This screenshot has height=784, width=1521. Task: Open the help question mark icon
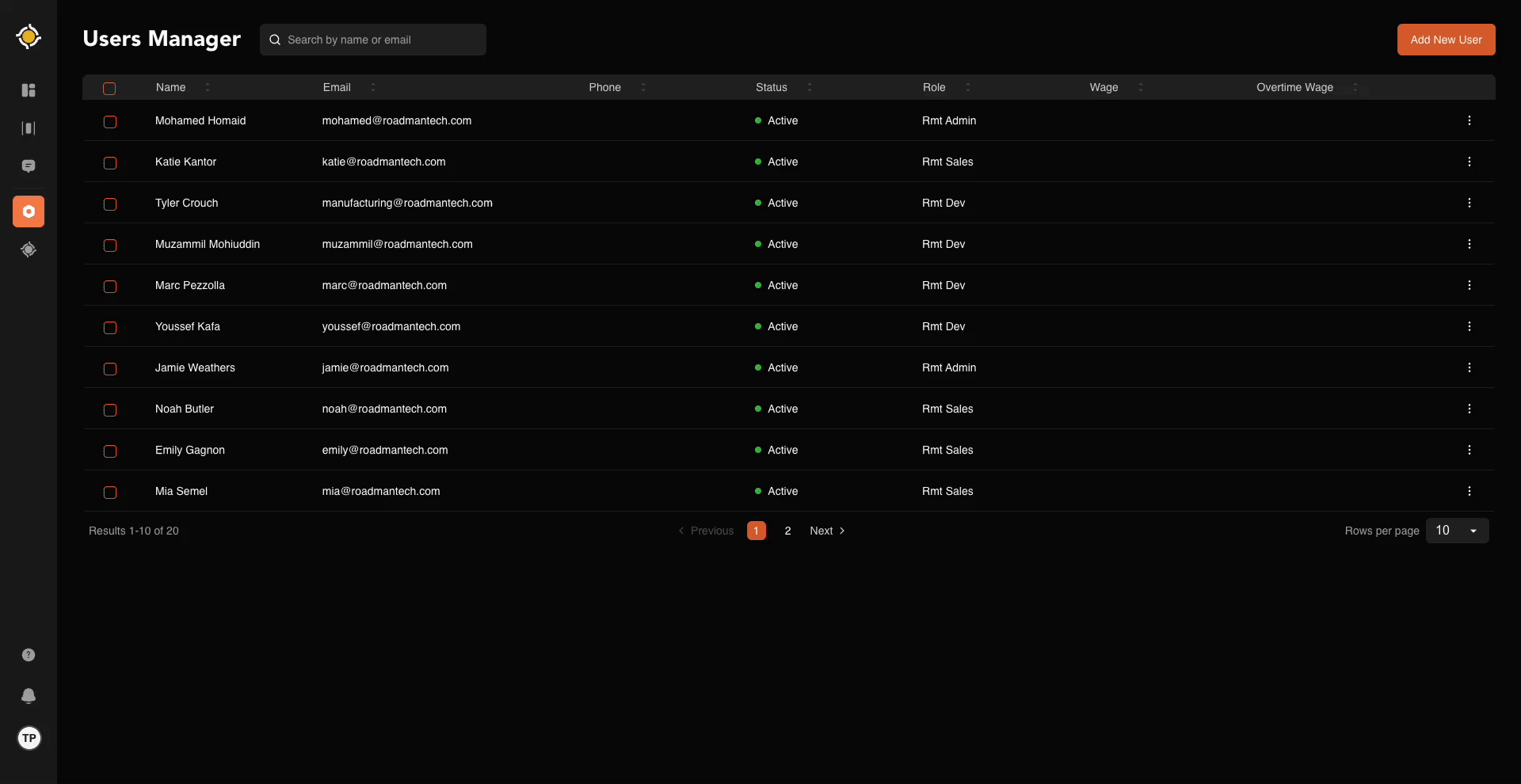point(29,655)
